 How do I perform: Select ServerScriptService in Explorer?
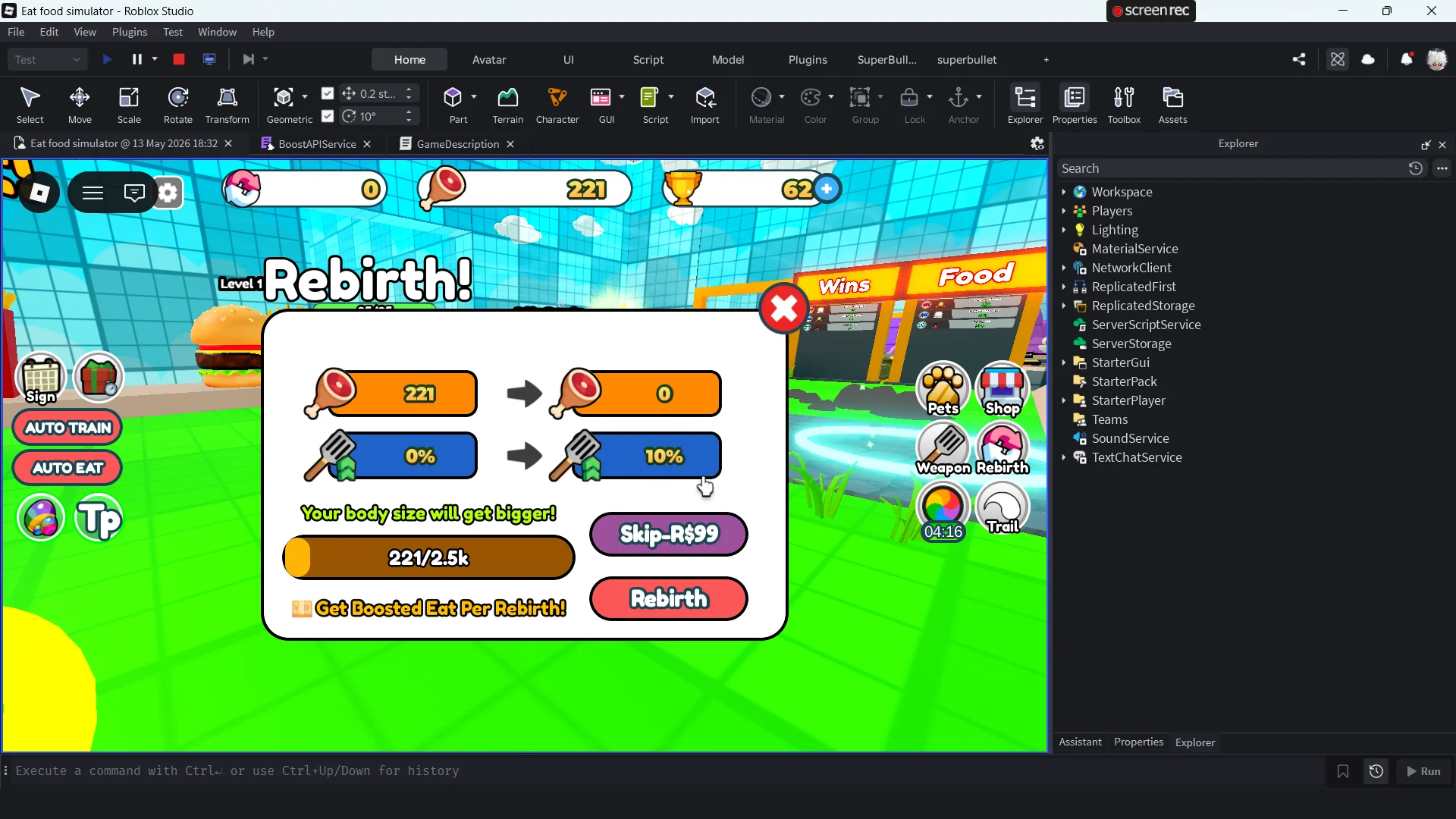click(1146, 325)
